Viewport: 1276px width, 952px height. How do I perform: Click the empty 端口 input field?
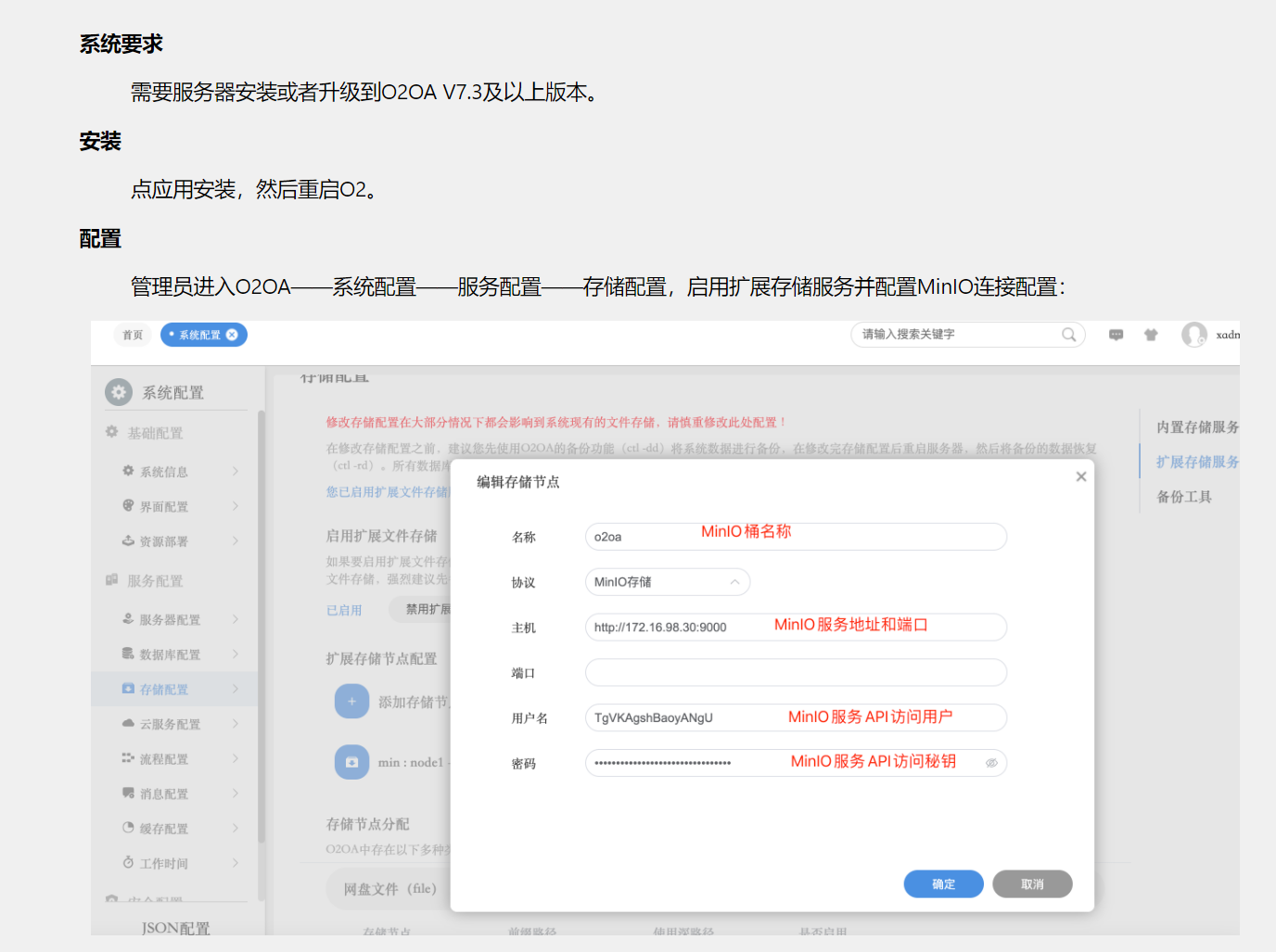point(796,673)
